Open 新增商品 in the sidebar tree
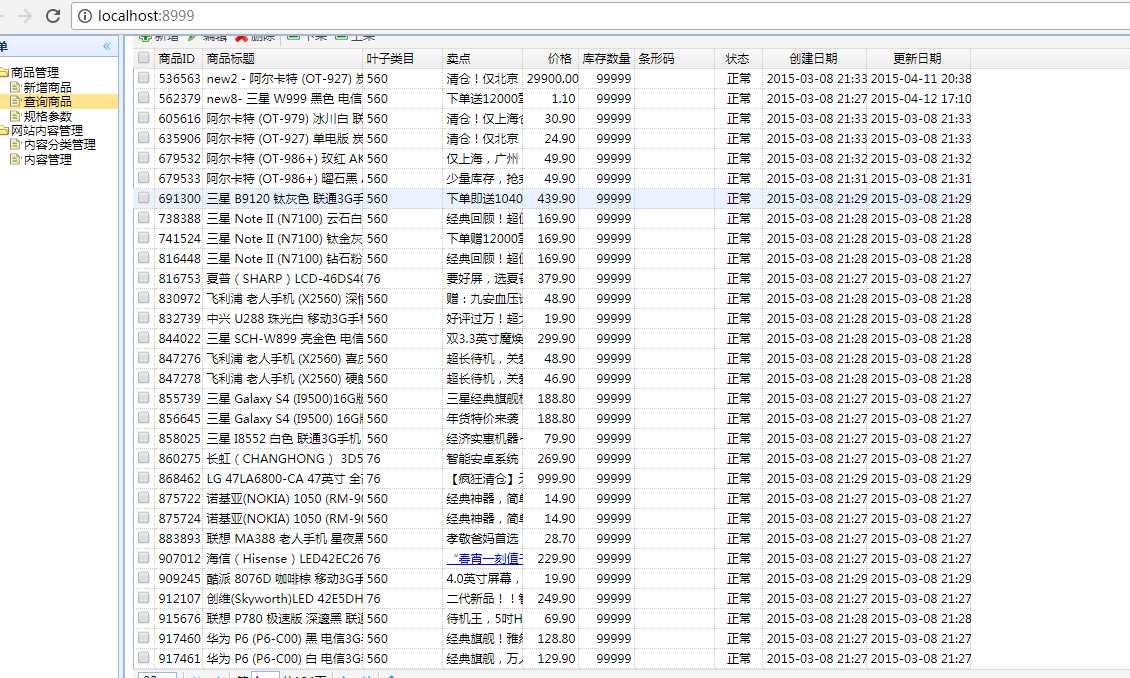 (48, 87)
